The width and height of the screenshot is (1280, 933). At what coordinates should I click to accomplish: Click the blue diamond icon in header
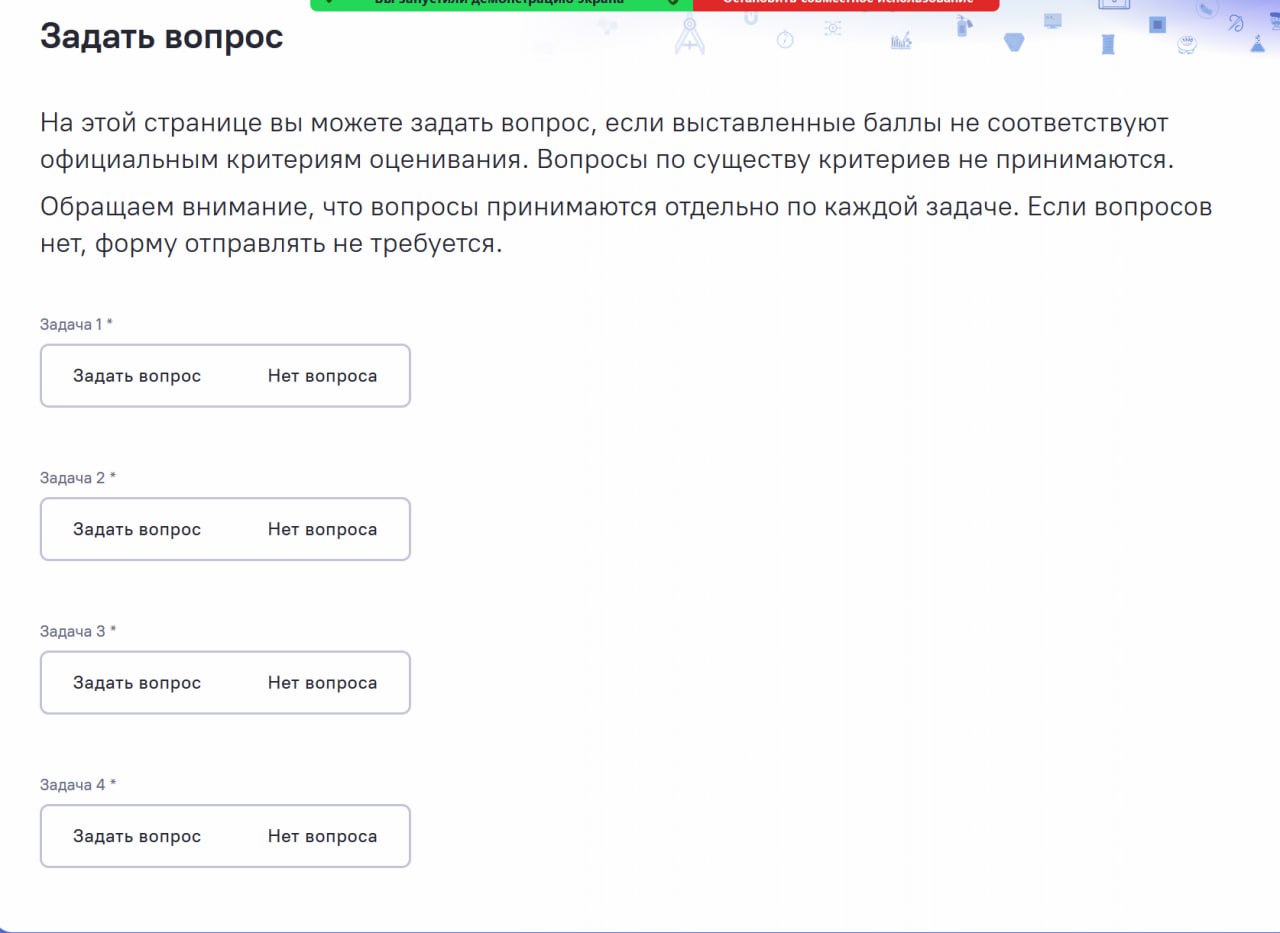[x=1014, y=42]
